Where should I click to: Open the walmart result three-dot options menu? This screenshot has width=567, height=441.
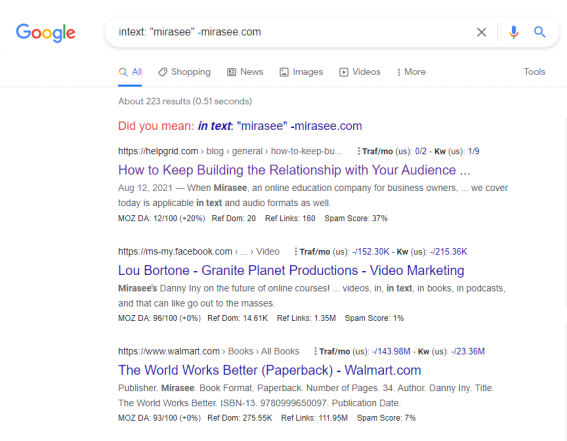(x=315, y=351)
